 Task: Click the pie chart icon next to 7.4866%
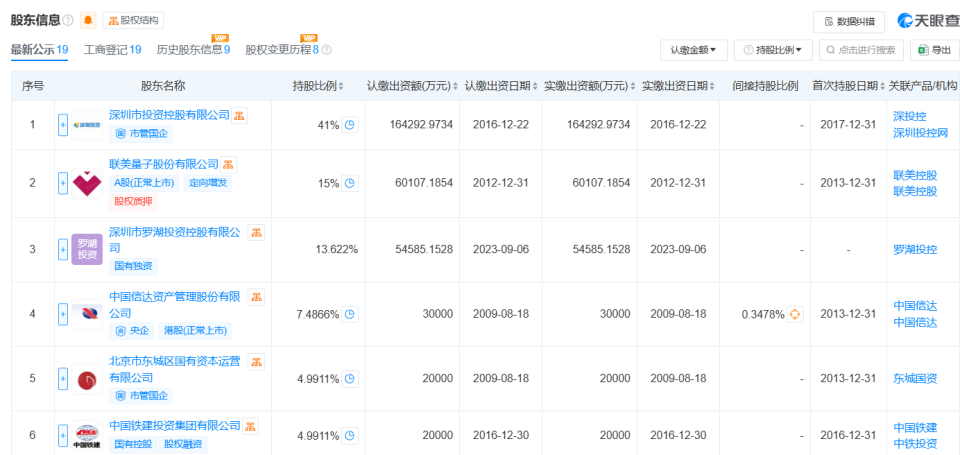350,314
